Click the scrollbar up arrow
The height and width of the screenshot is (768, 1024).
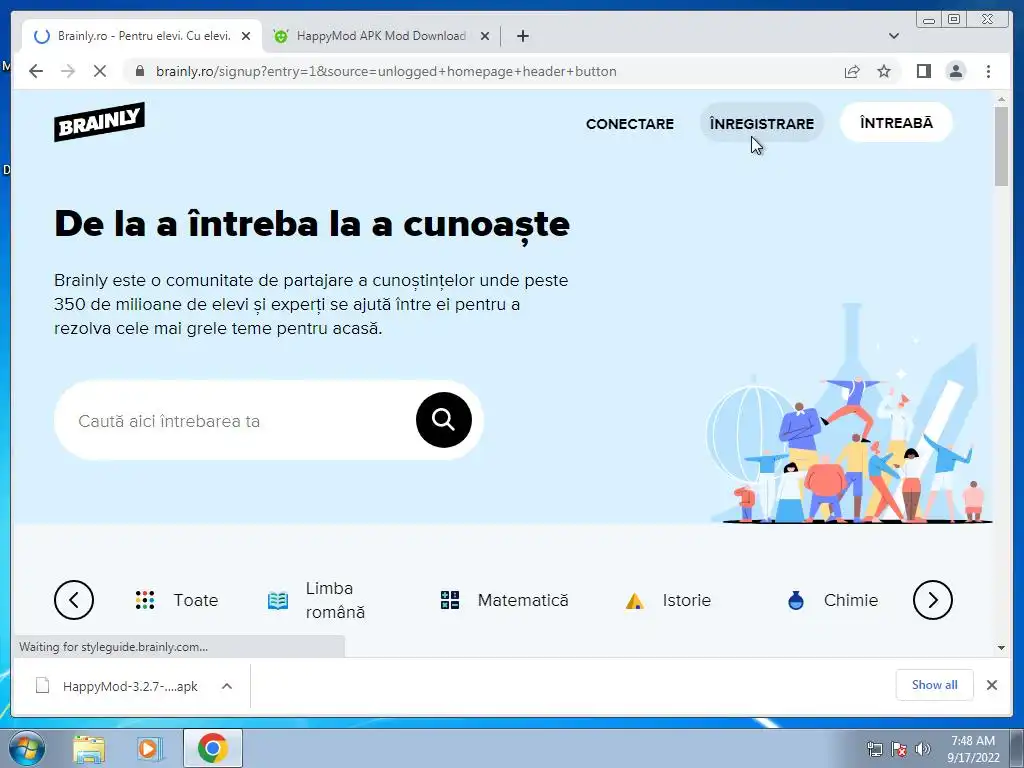pos(1001,99)
